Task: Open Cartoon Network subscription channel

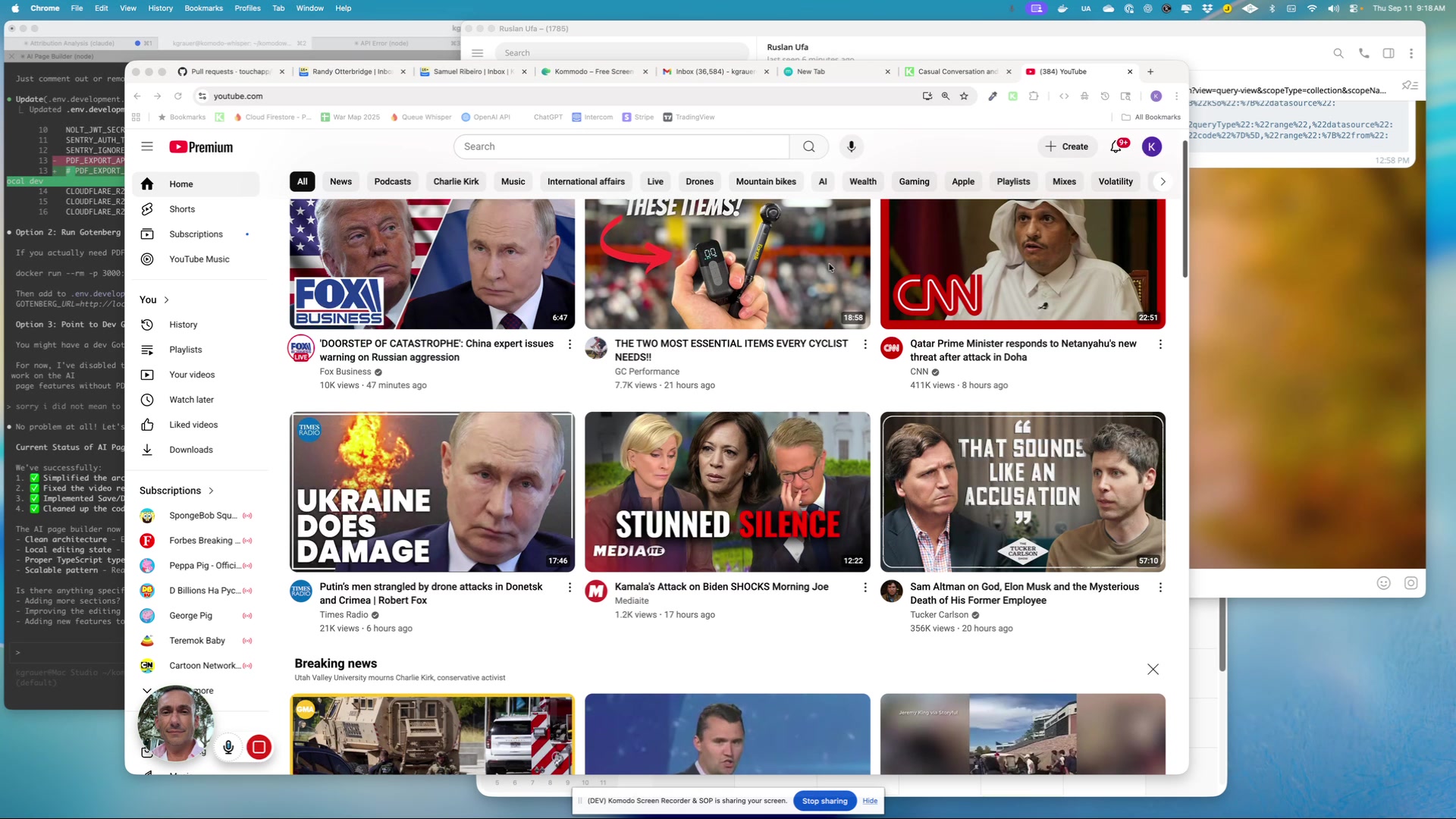Action: (x=196, y=666)
